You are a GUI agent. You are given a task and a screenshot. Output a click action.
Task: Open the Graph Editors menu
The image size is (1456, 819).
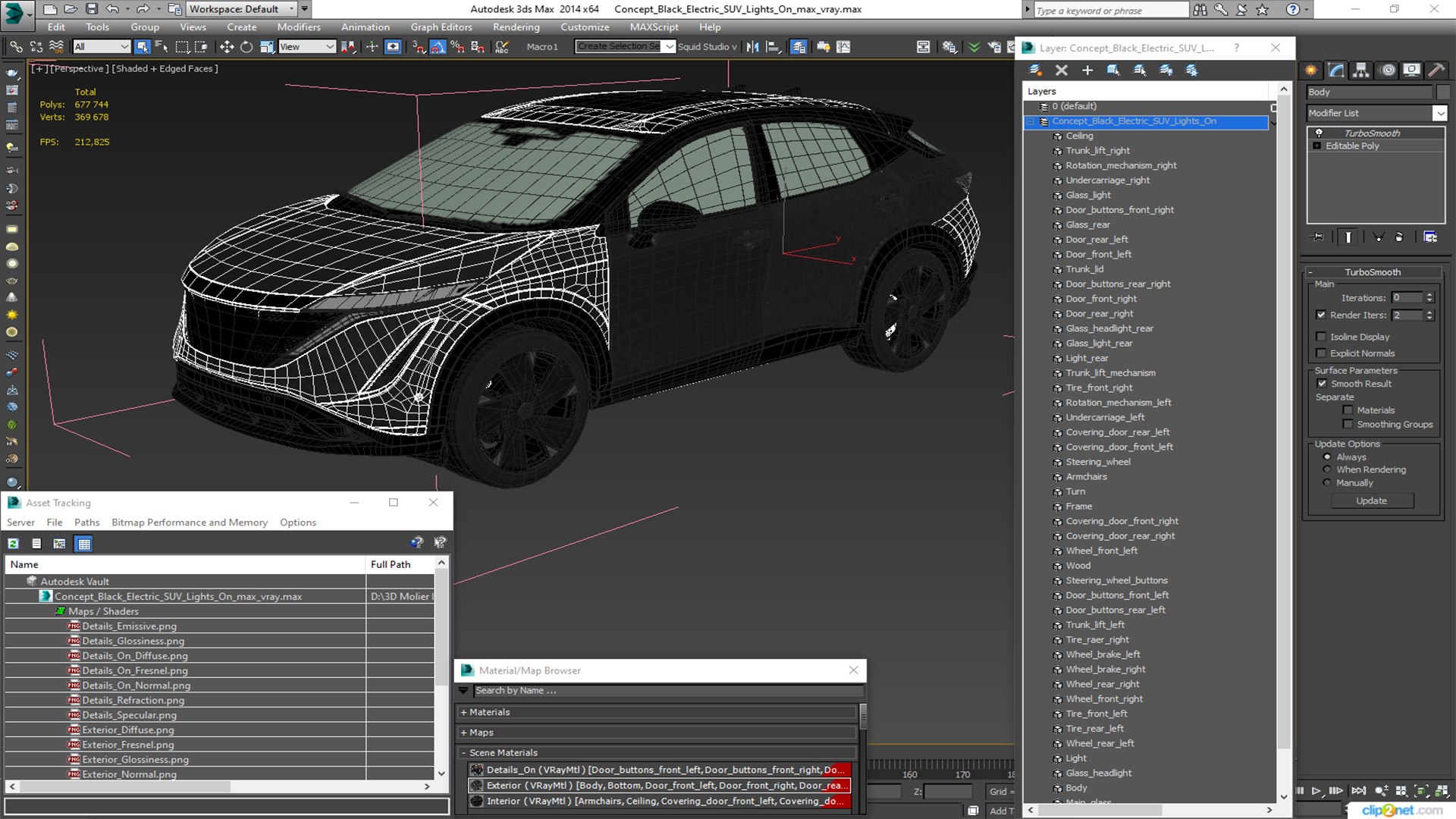[x=441, y=27]
